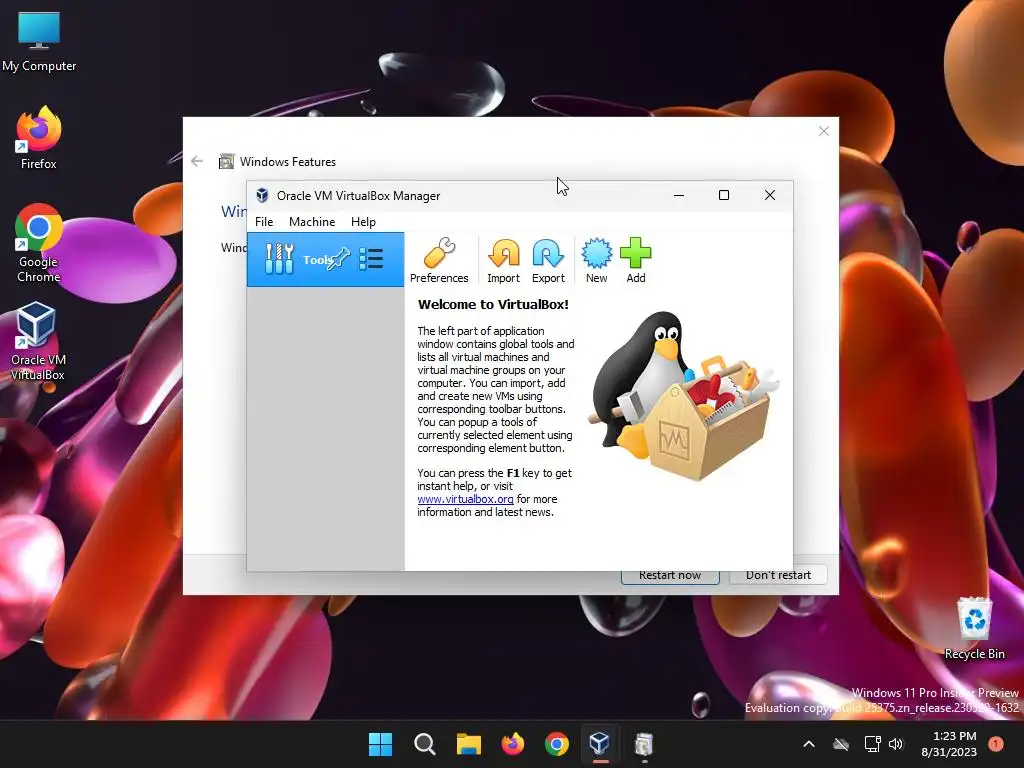Click the volume speaker tray icon
The image size is (1024, 768).
click(x=896, y=744)
